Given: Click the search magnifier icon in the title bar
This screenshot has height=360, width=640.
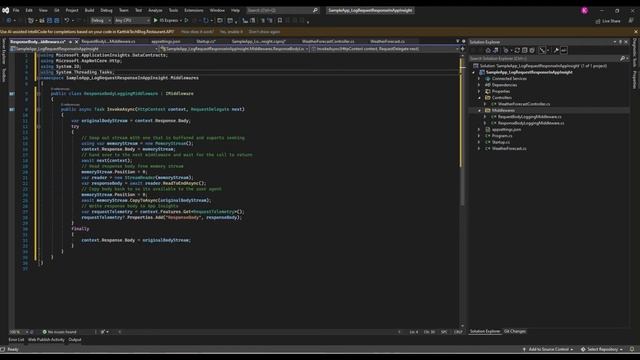Looking at the screenshot, I should (x=315, y=10).
